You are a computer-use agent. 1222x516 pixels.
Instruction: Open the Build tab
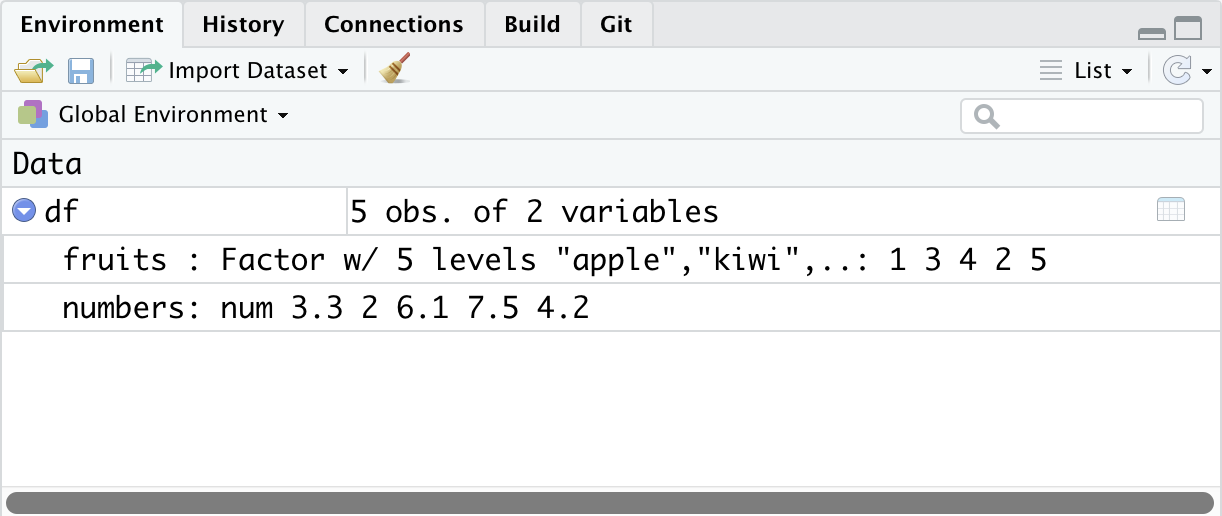pyautogui.click(x=532, y=24)
